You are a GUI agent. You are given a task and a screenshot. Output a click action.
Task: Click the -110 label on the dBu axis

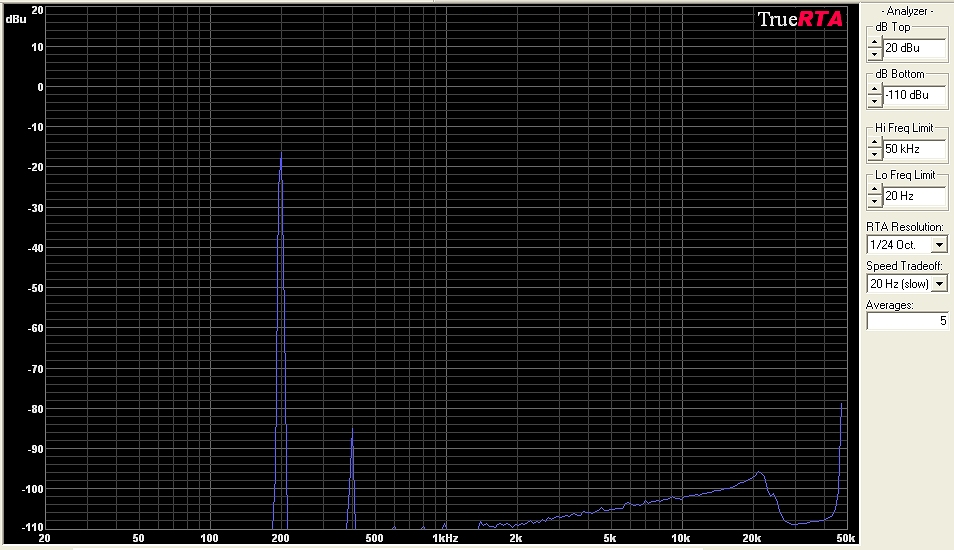pyautogui.click(x=33, y=527)
